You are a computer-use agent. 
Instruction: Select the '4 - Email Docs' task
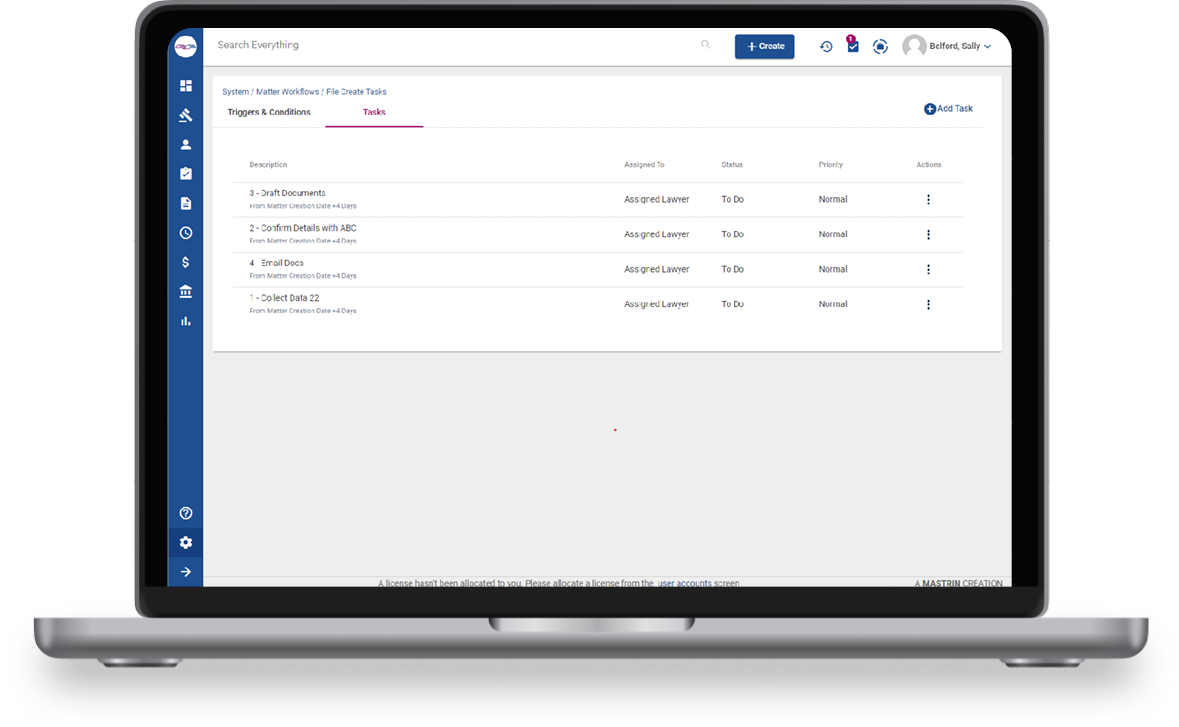click(277, 263)
